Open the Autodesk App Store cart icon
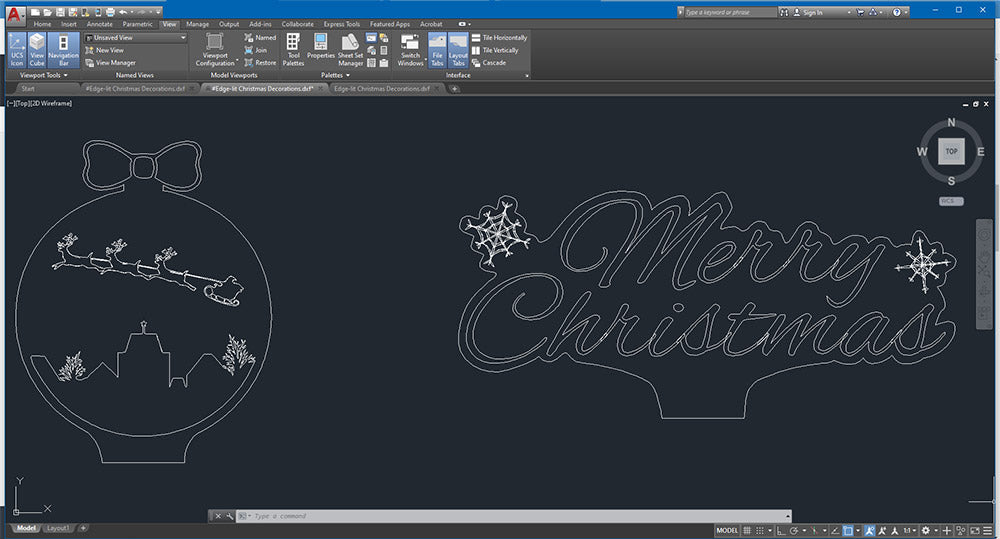 click(860, 12)
